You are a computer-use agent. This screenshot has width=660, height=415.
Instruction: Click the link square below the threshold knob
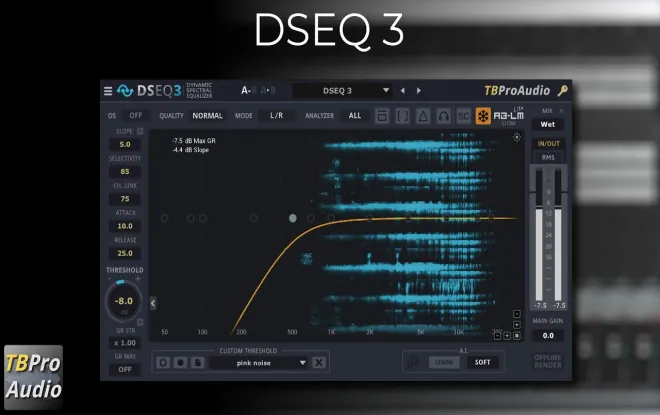pyautogui.click(x=140, y=322)
